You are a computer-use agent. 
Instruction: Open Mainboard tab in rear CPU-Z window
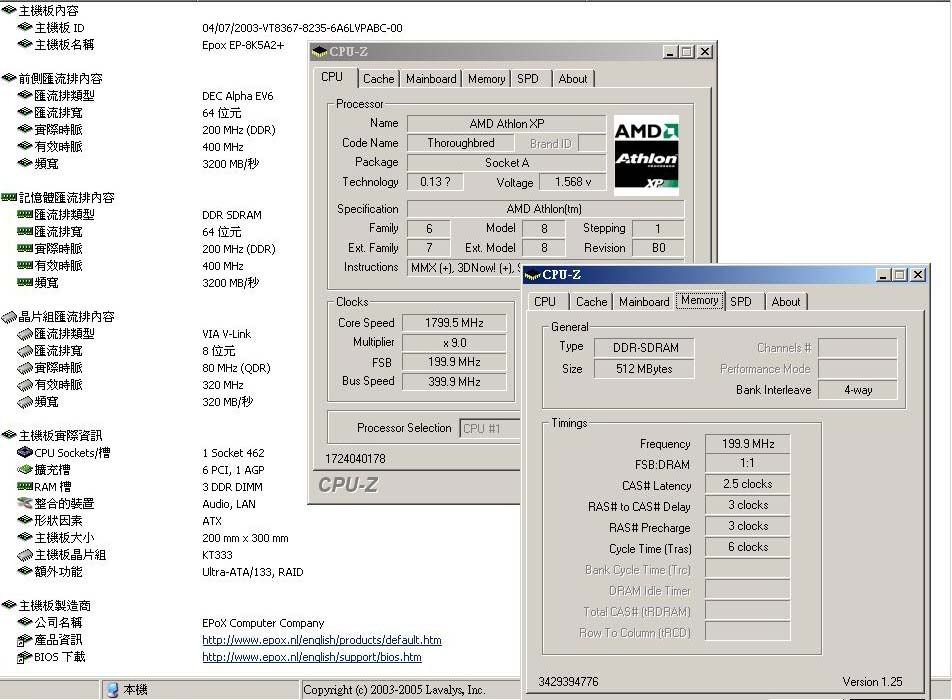click(431, 79)
